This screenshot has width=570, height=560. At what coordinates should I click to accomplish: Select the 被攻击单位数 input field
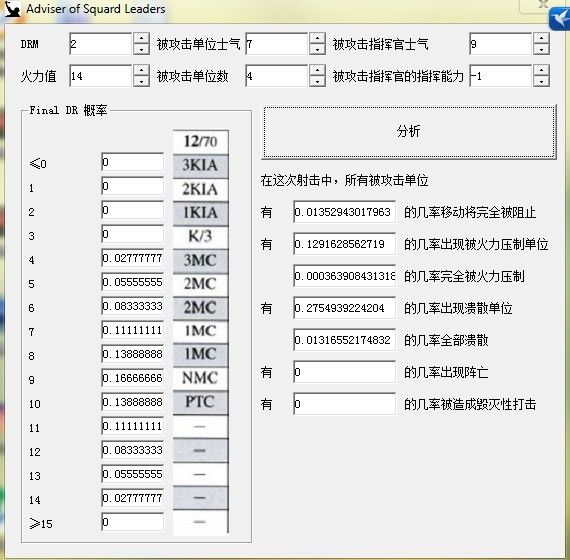point(277,76)
